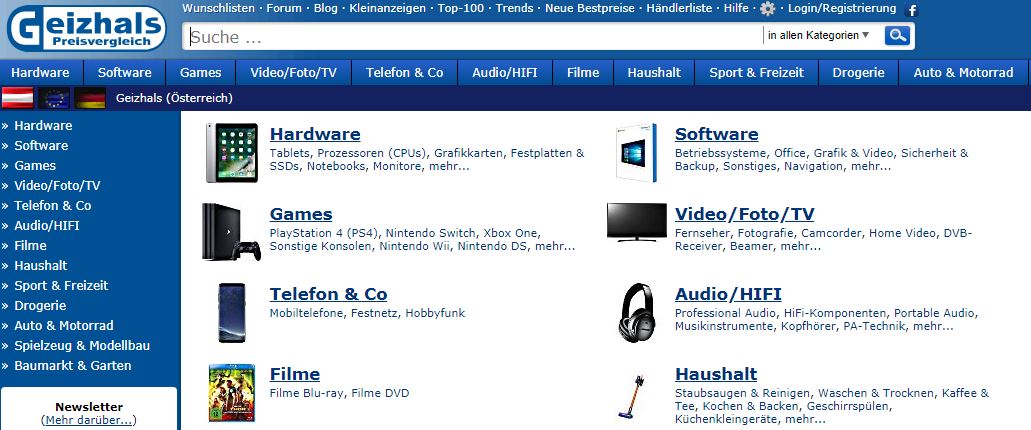
Task: Click 'Mehr darüber...' newsletter link
Action: [x=89, y=421]
